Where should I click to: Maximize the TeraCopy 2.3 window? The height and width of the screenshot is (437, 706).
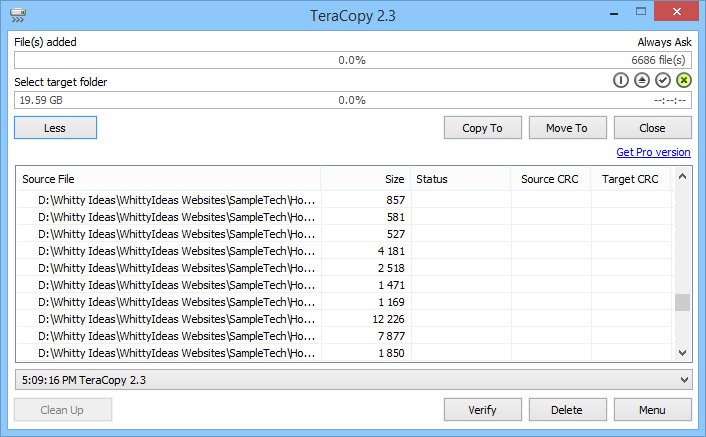pyautogui.click(x=641, y=12)
